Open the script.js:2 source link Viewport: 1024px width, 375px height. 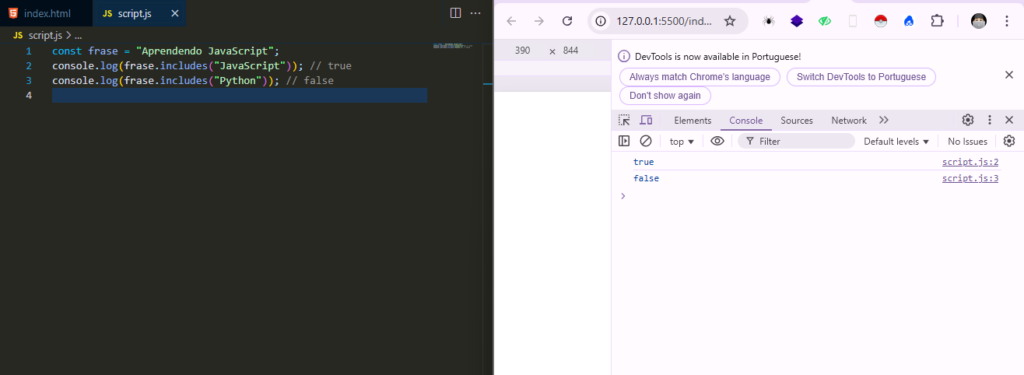[x=970, y=162]
